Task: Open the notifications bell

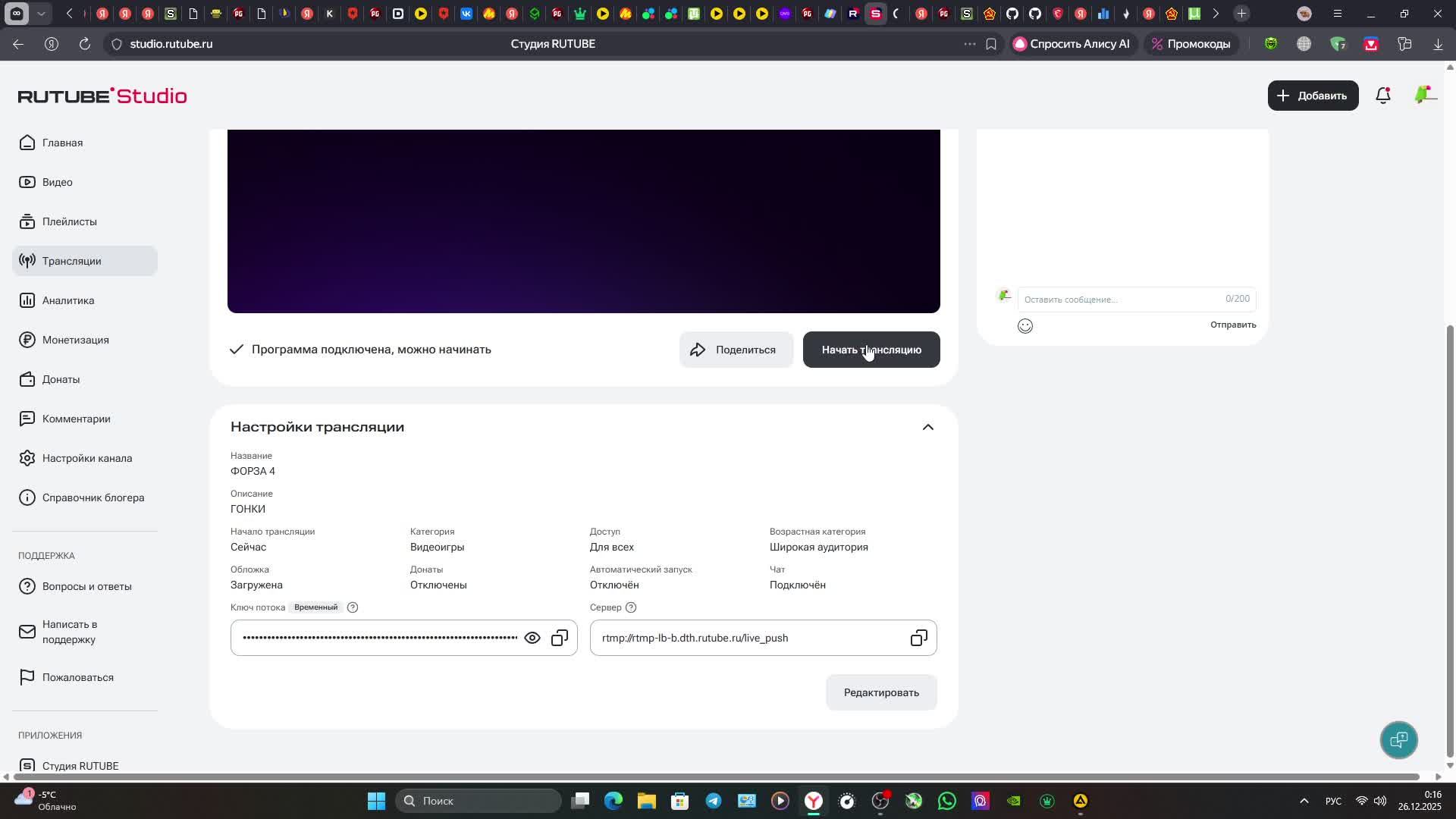Action: (x=1382, y=96)
